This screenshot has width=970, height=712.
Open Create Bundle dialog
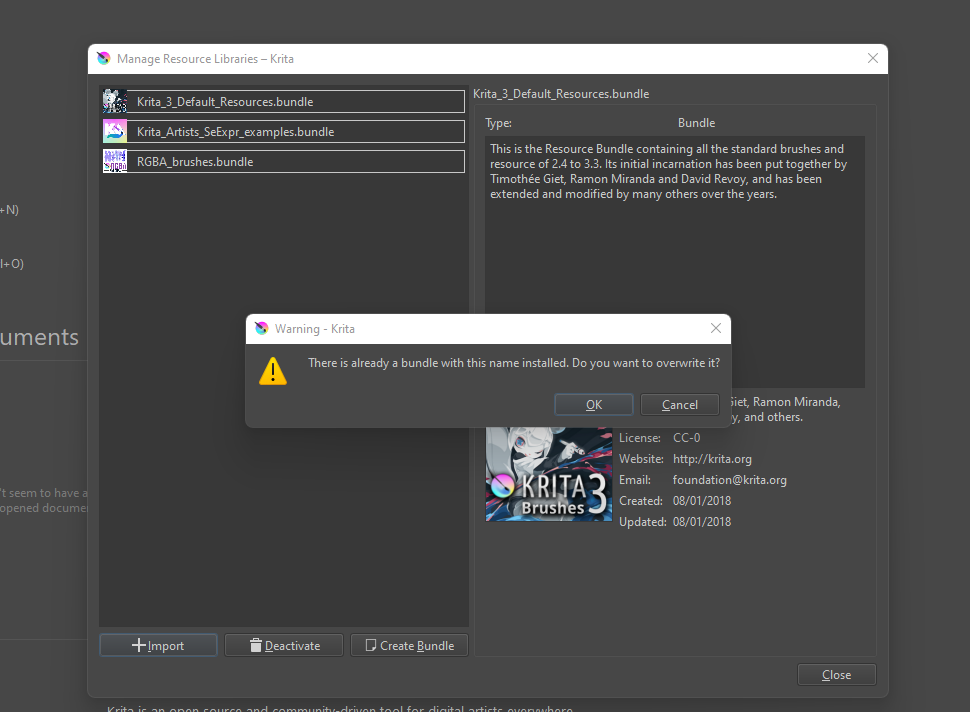point(410,645)
